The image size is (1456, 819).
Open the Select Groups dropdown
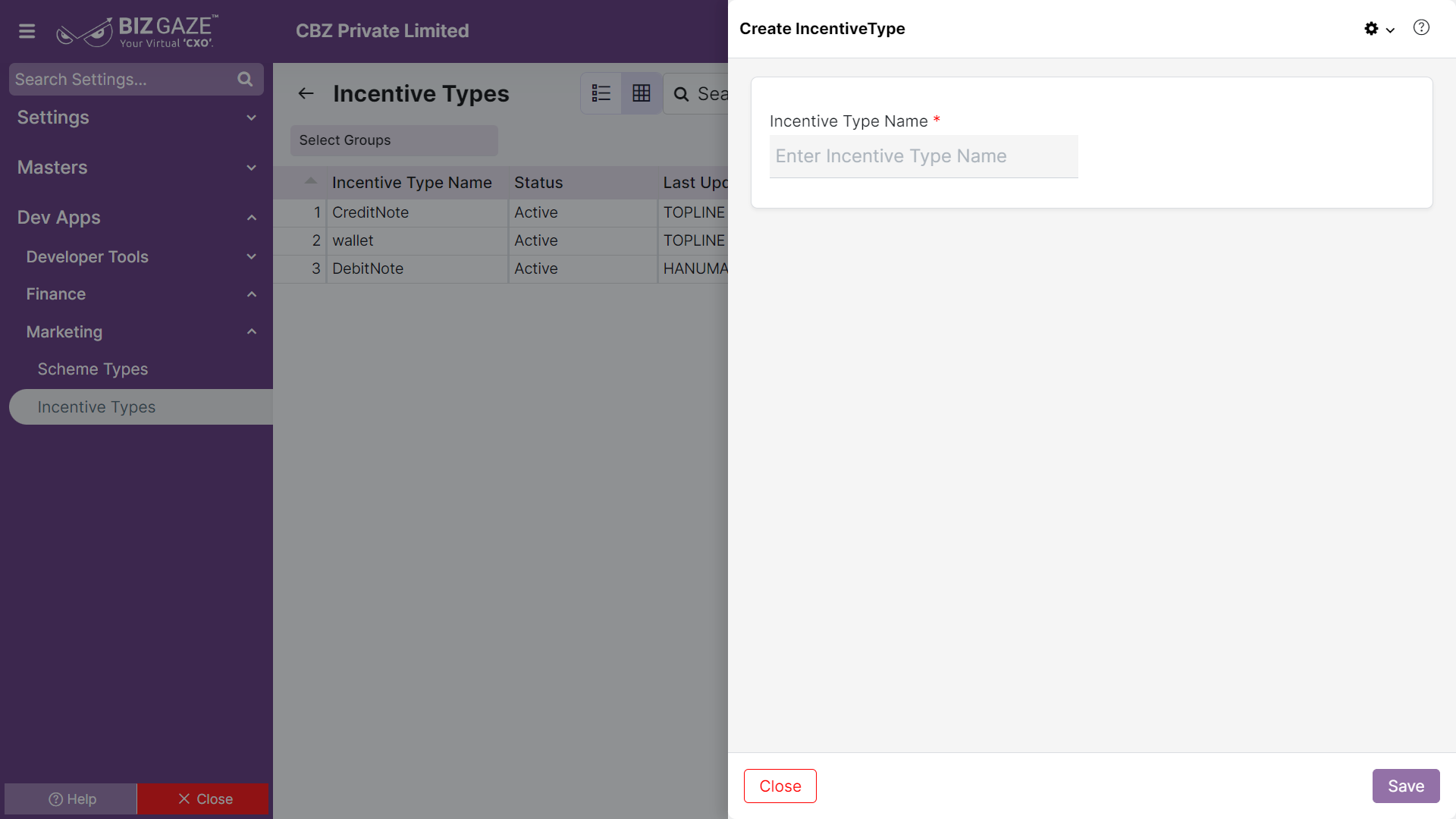pos(394,140)
